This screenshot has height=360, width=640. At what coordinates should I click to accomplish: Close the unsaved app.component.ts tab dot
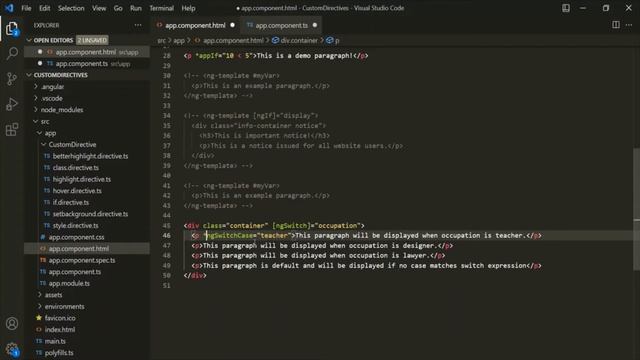(315, 25)
